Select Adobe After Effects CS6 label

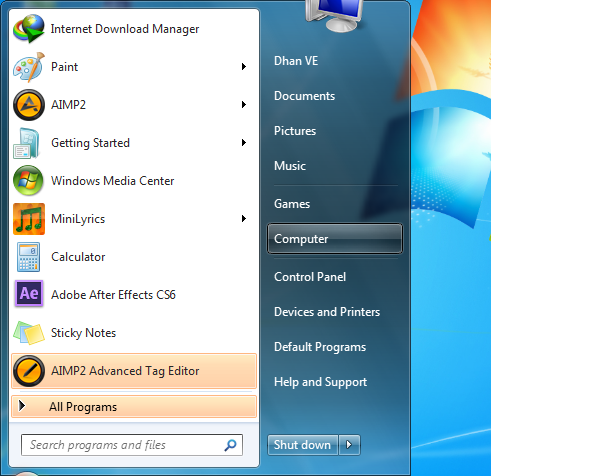pyautogui.click(x=113, y=295)
